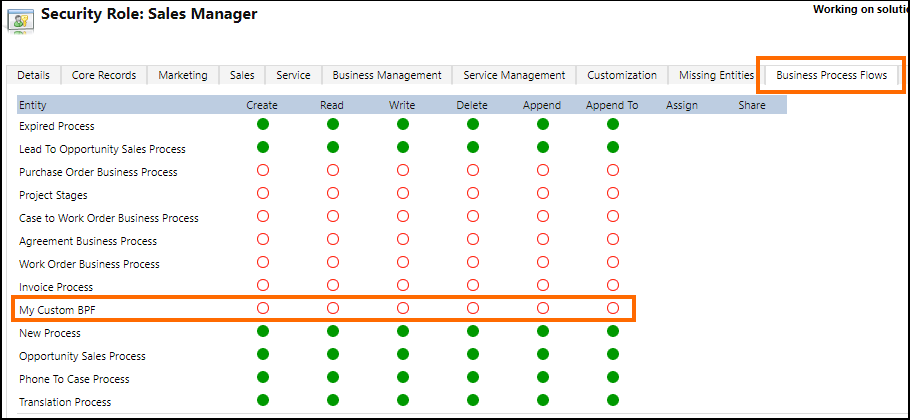Click the Create column header
The width and height of the screenshot is (910, 420).
point(262,105)
